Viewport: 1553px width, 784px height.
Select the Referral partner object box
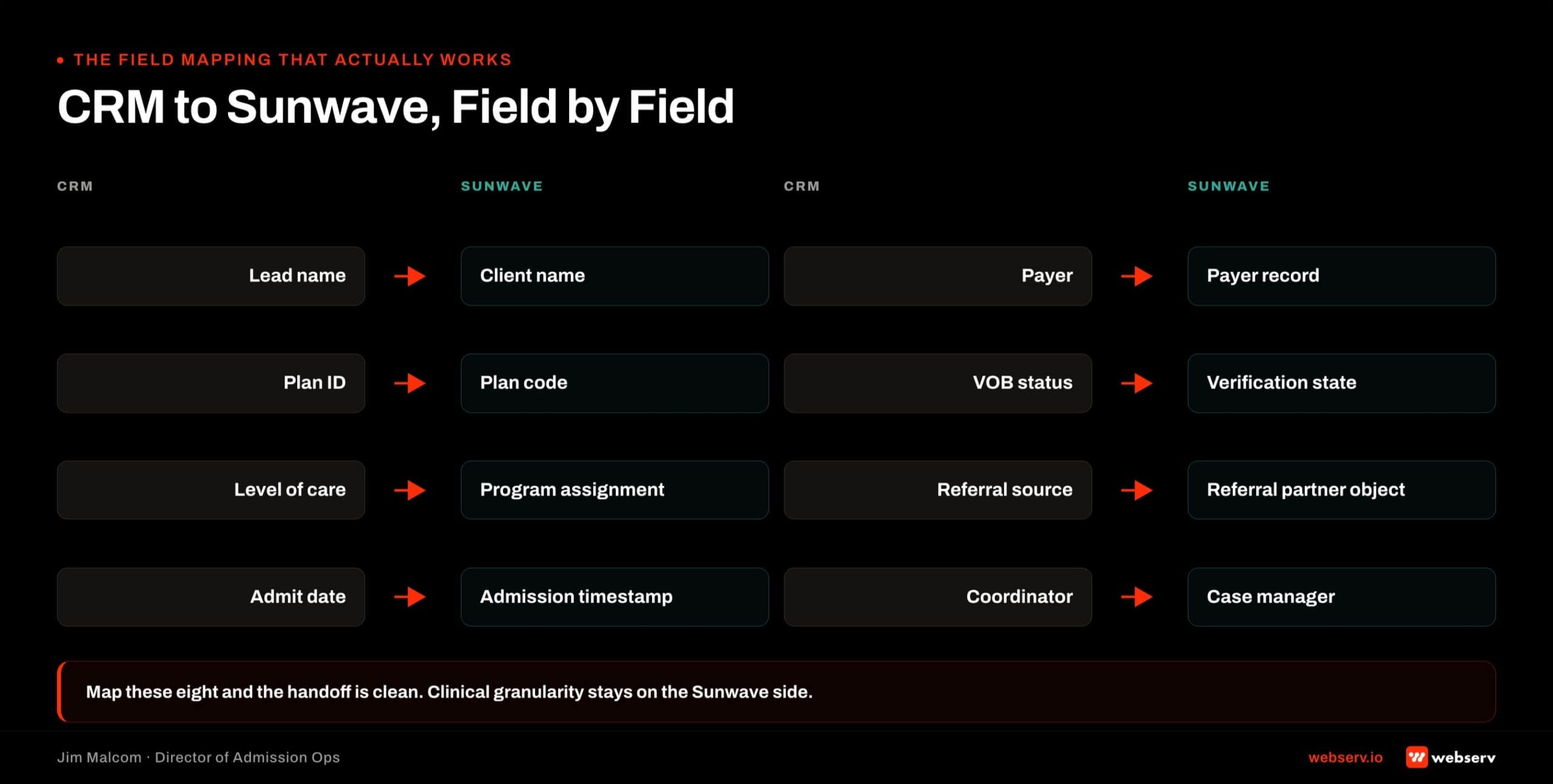[1341, 490]
